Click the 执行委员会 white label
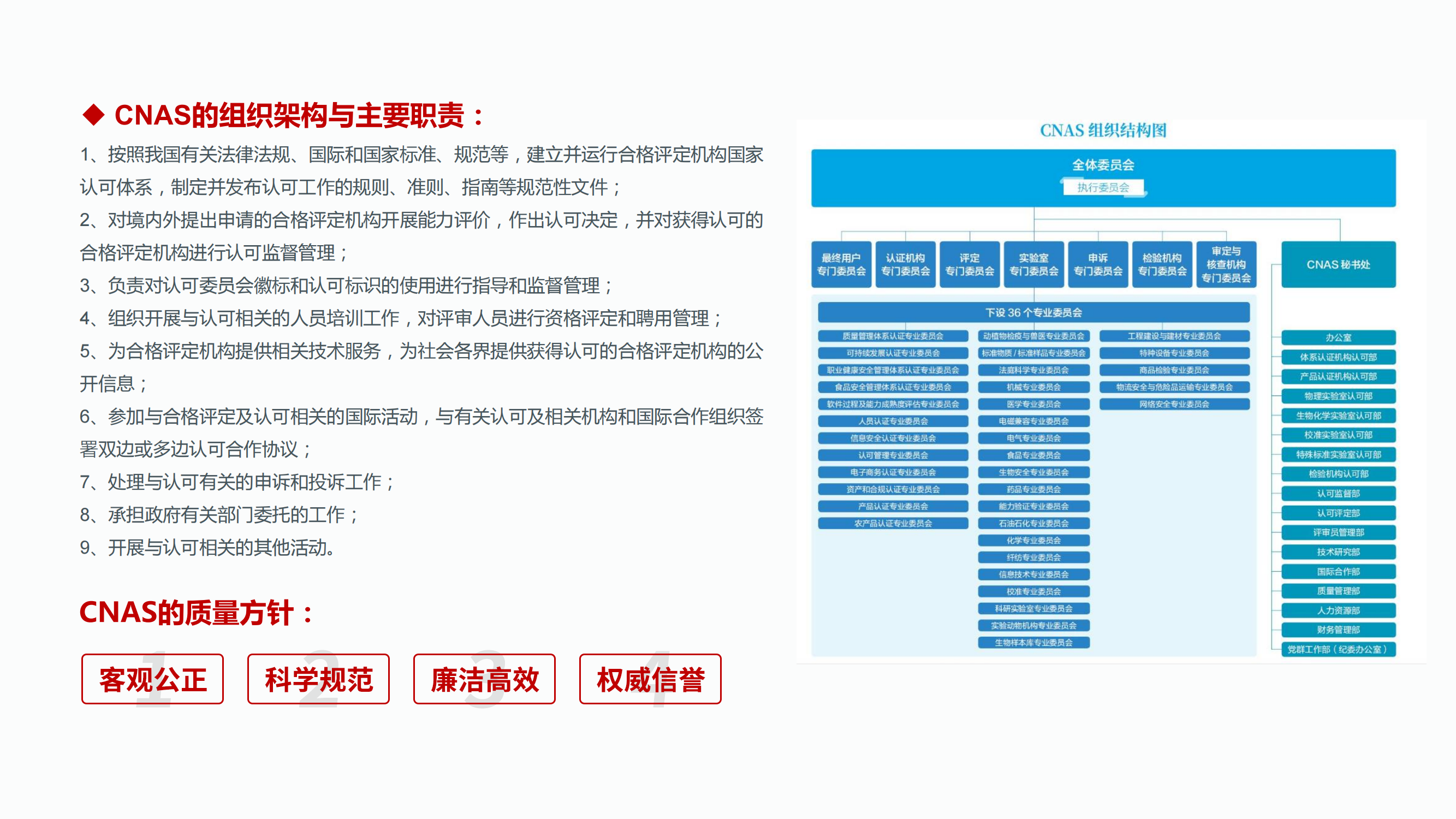Screen dimensions: 1456x819 coord(1103,188)
